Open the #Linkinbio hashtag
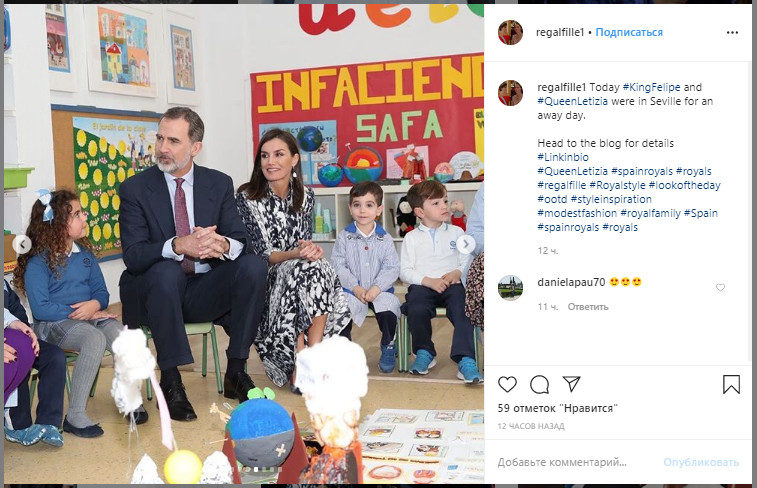 coord(563,157)
